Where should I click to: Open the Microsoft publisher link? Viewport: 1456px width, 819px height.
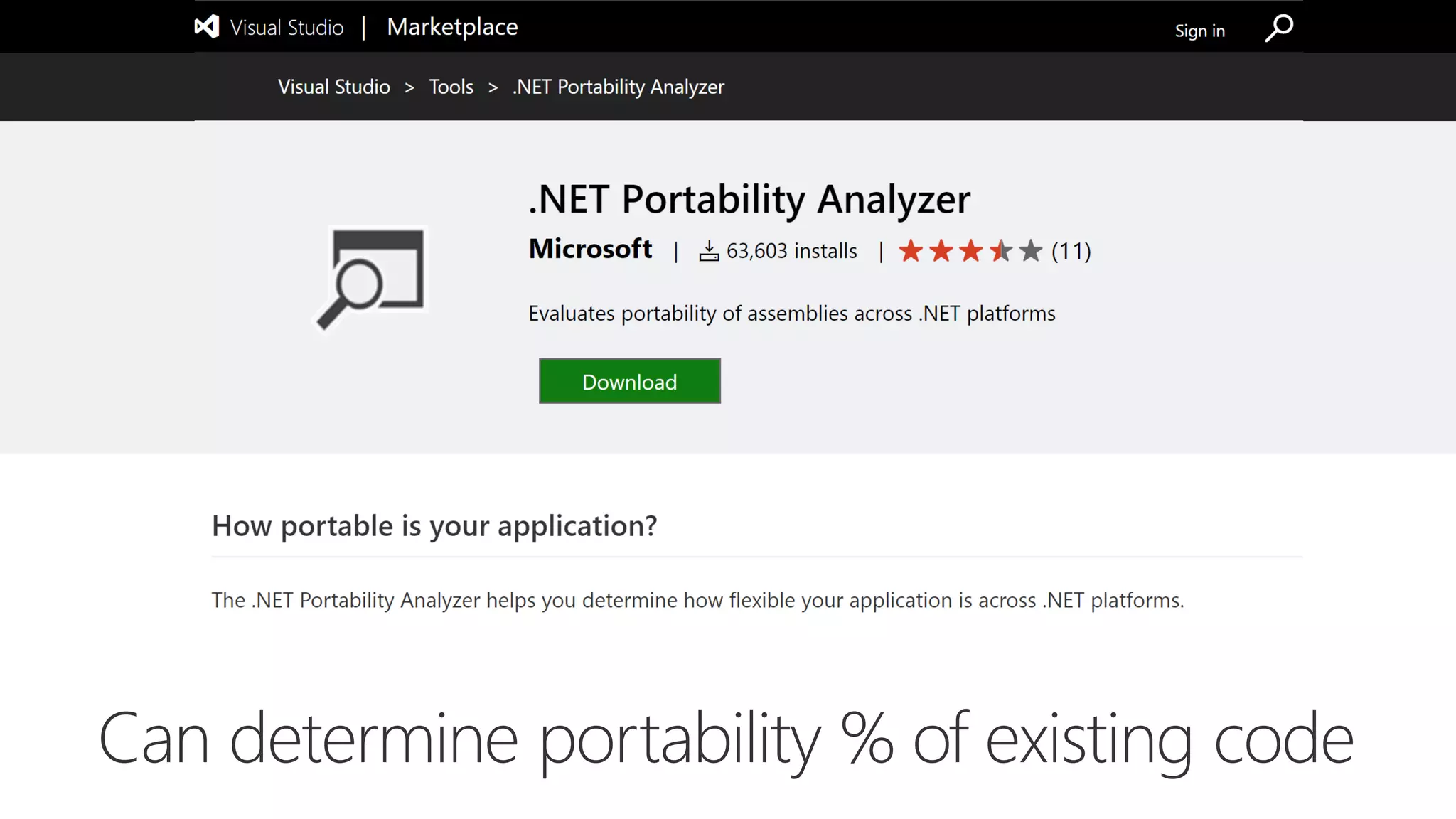pos(590,249)
